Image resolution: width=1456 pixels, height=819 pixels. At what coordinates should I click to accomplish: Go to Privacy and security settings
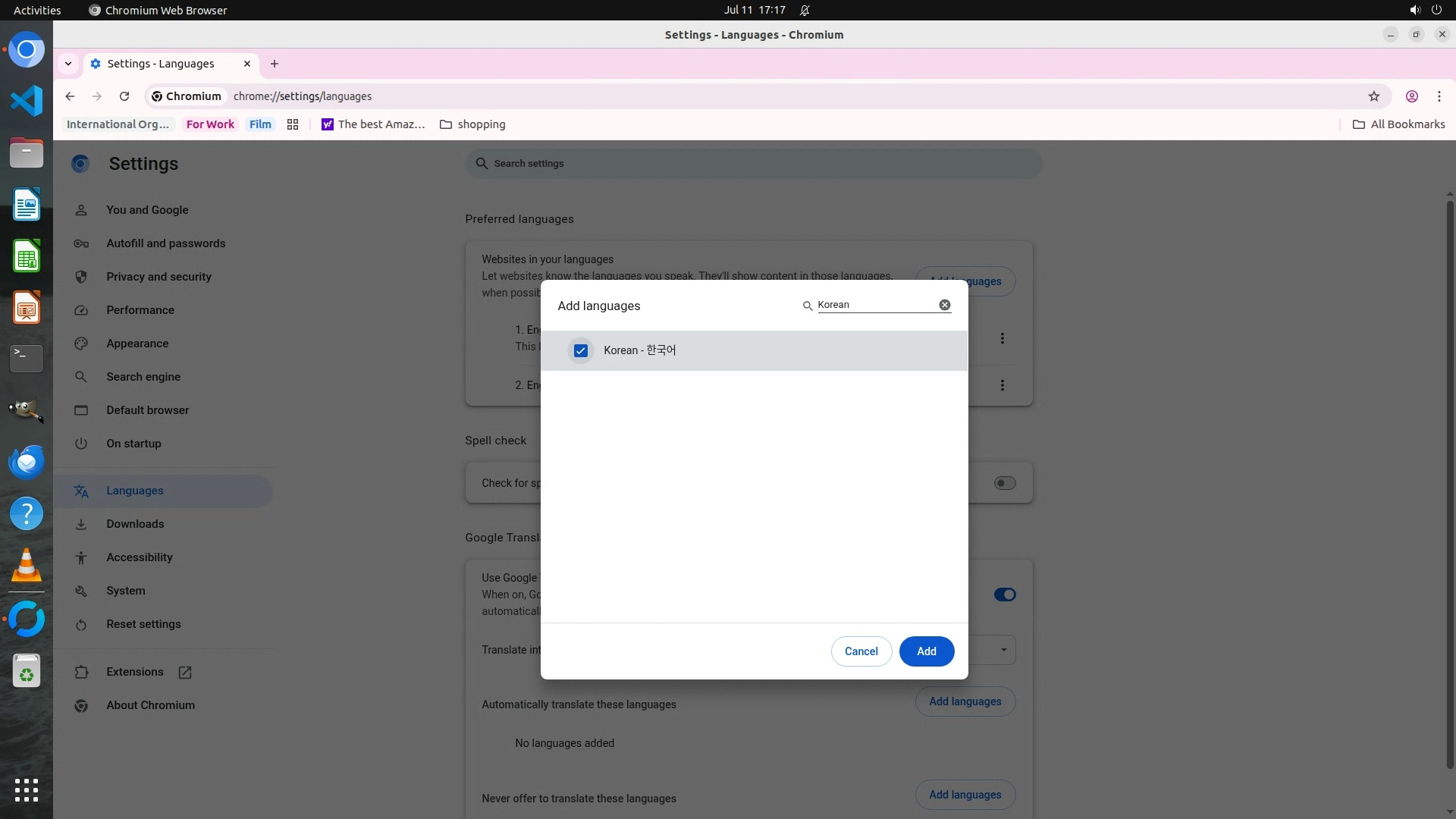(158, 277)
